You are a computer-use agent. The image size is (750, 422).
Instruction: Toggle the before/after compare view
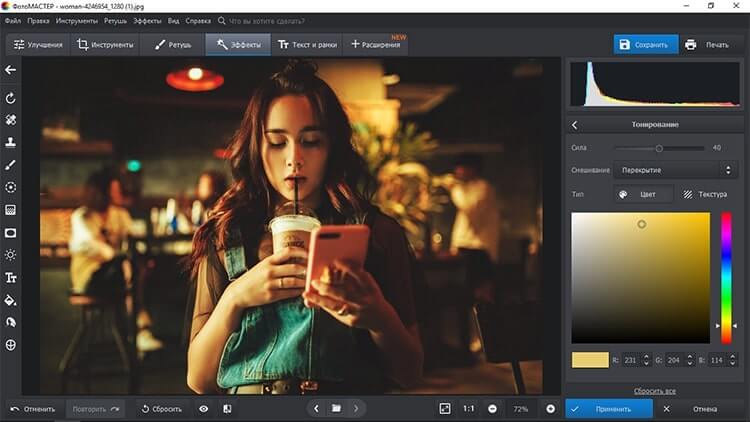click(x=227, y=409)
